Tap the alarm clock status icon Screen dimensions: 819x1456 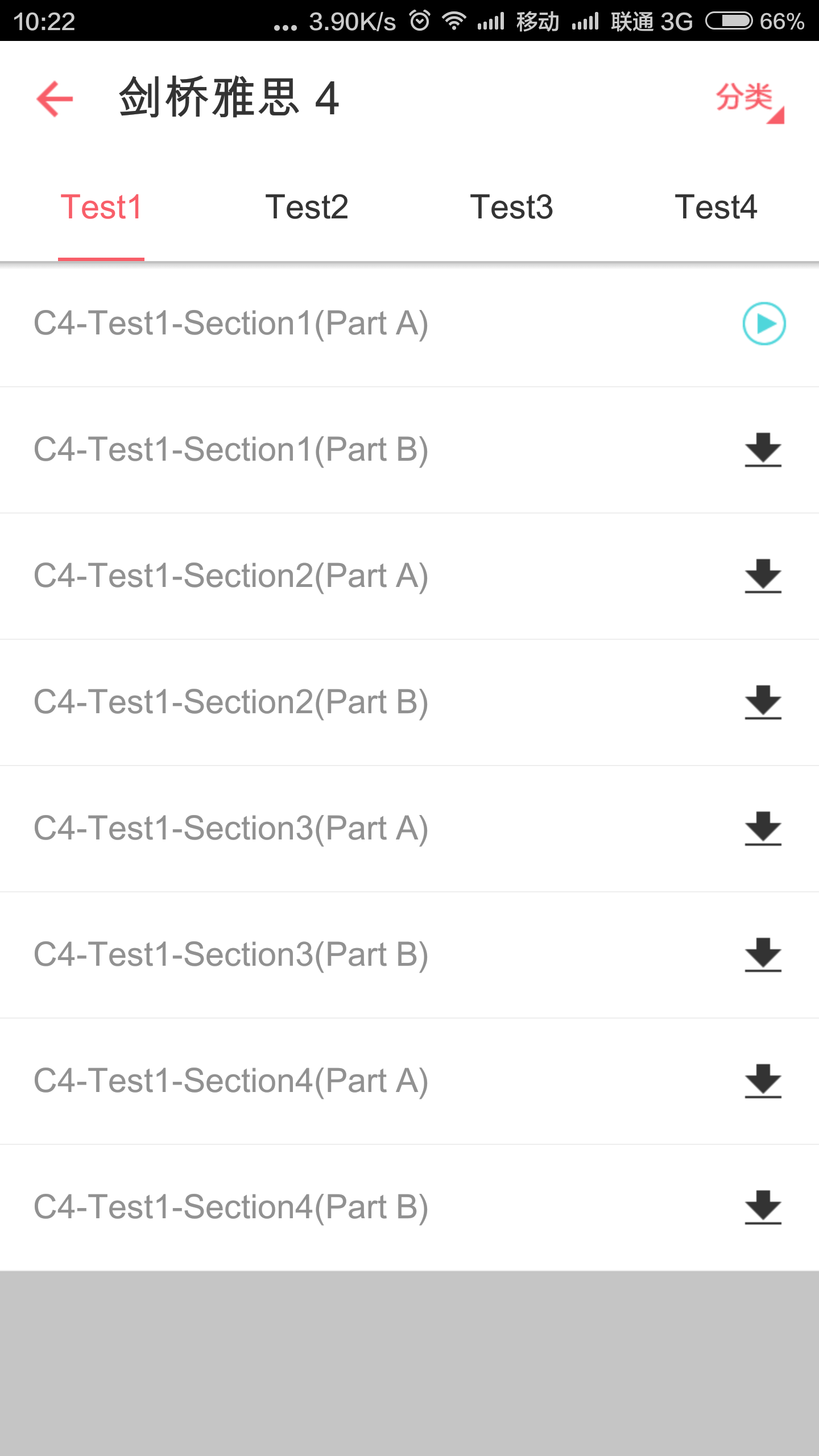(420, 21)
